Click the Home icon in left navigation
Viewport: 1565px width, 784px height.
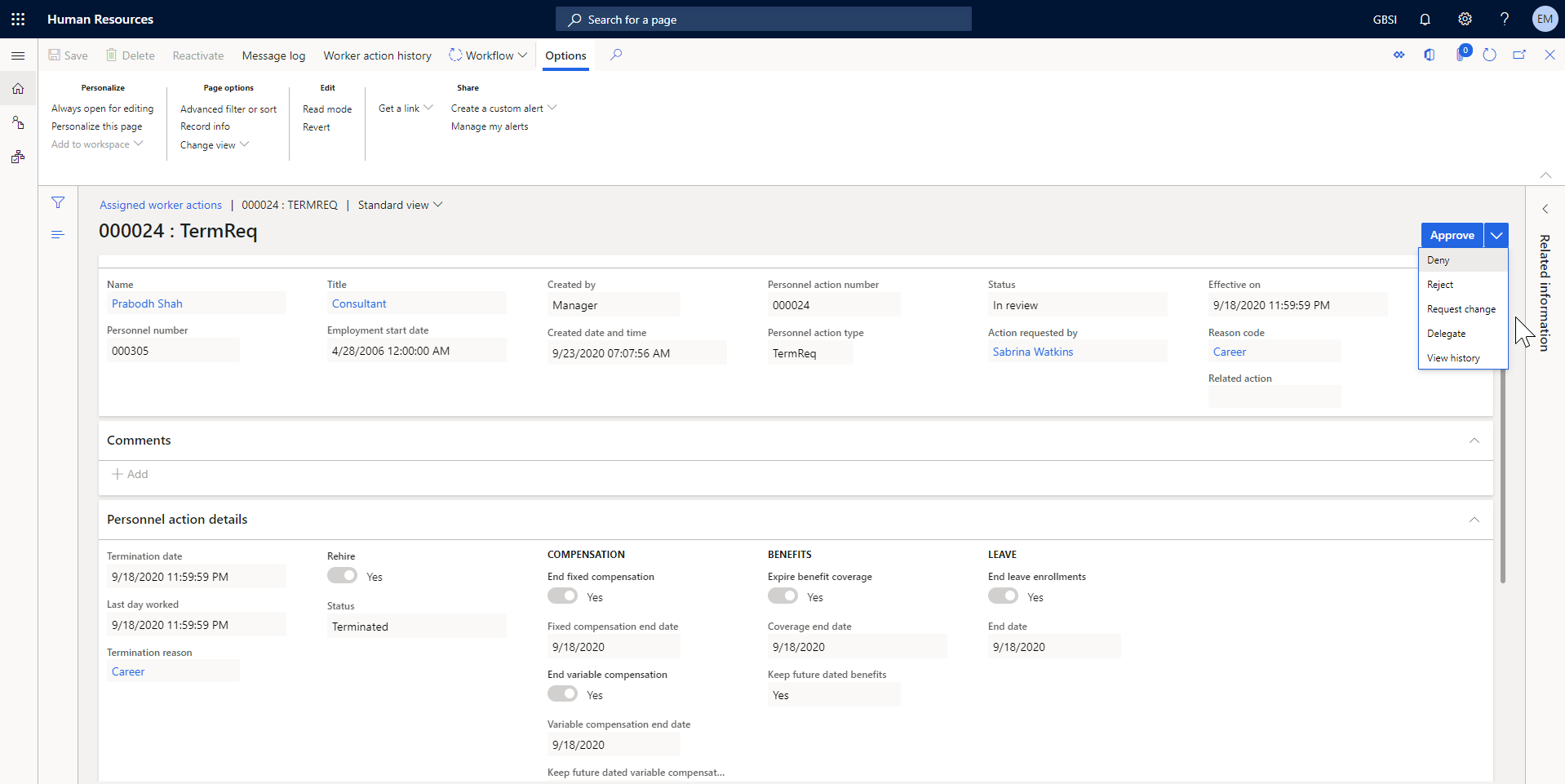[x=18, y=89]
